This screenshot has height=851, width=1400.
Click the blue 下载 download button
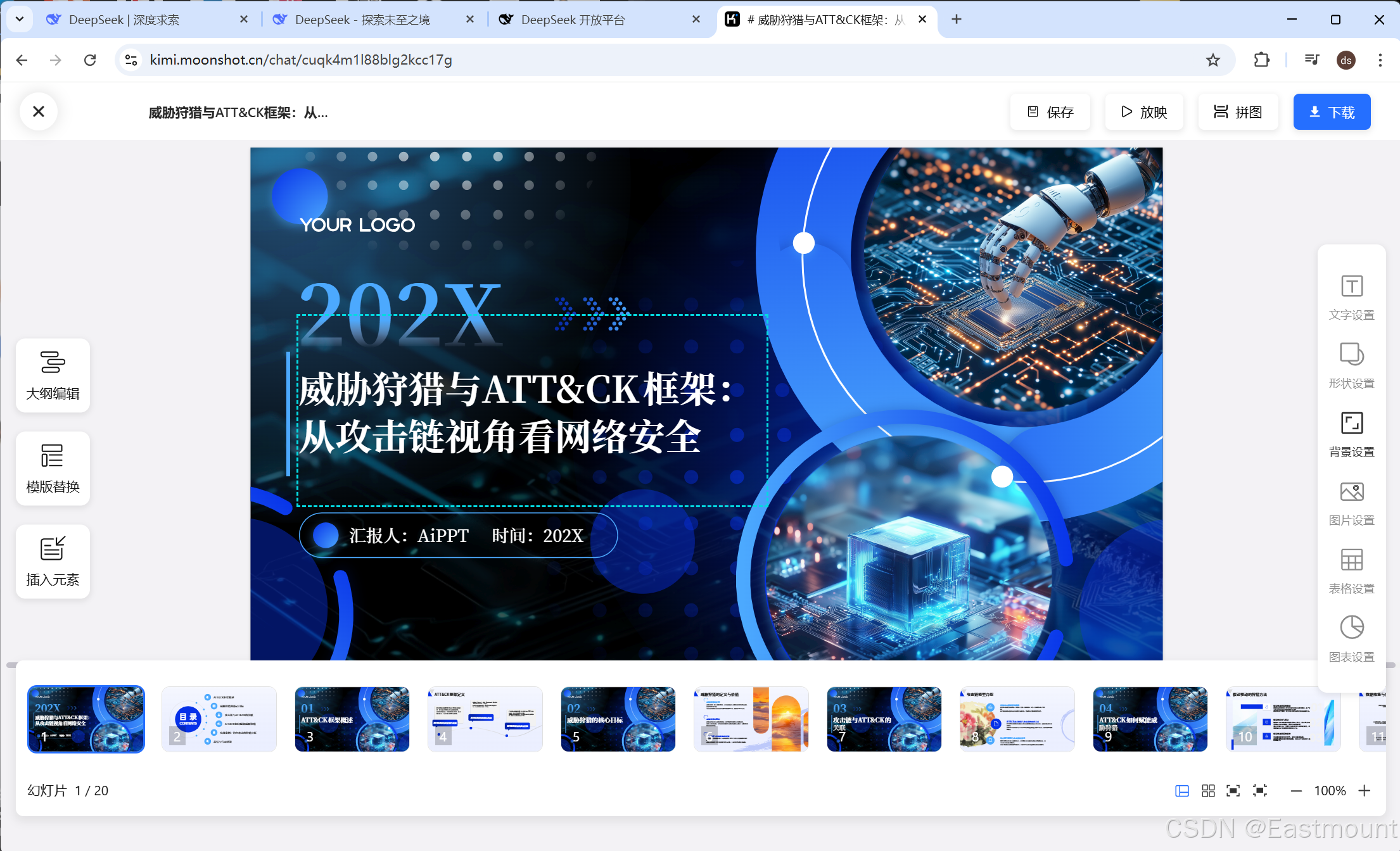[x=1332, y=112]
